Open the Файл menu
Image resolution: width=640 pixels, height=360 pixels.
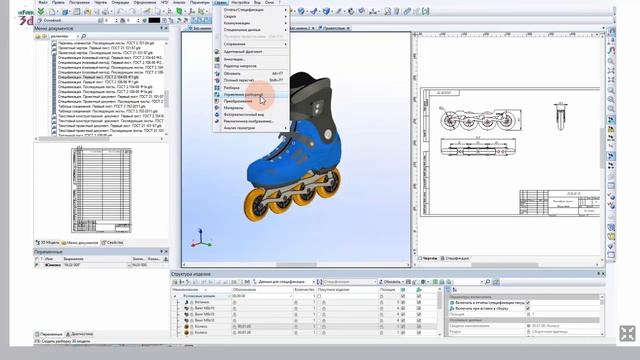42,2
